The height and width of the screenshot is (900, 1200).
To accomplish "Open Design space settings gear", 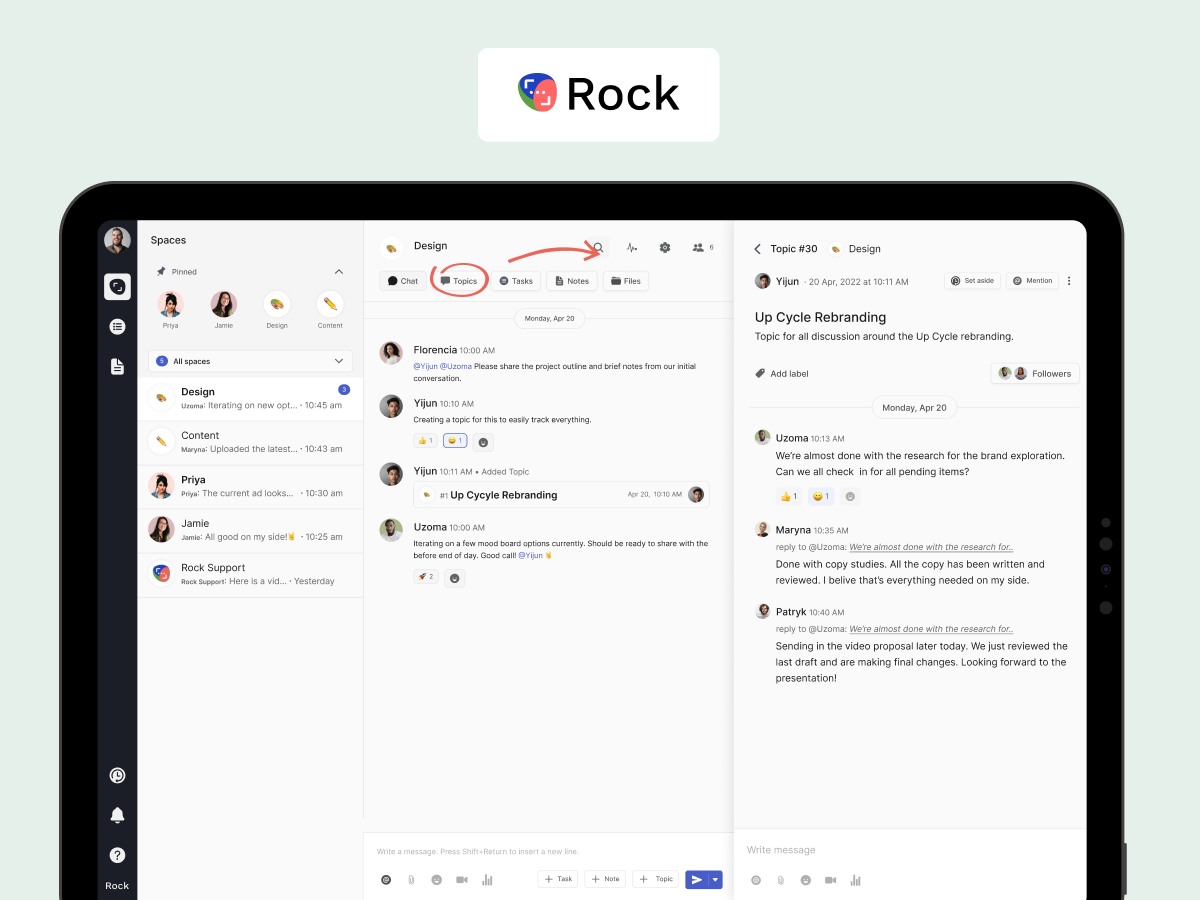I will tap(665, 247).
